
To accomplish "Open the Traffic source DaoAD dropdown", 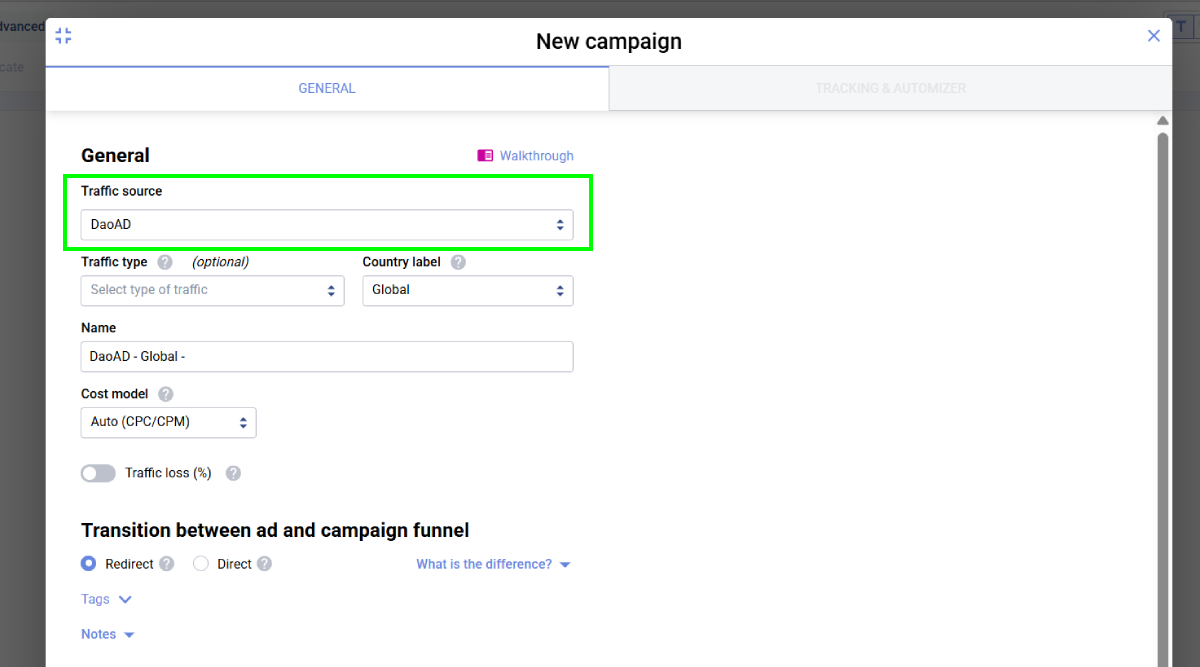I will (327, 225).
